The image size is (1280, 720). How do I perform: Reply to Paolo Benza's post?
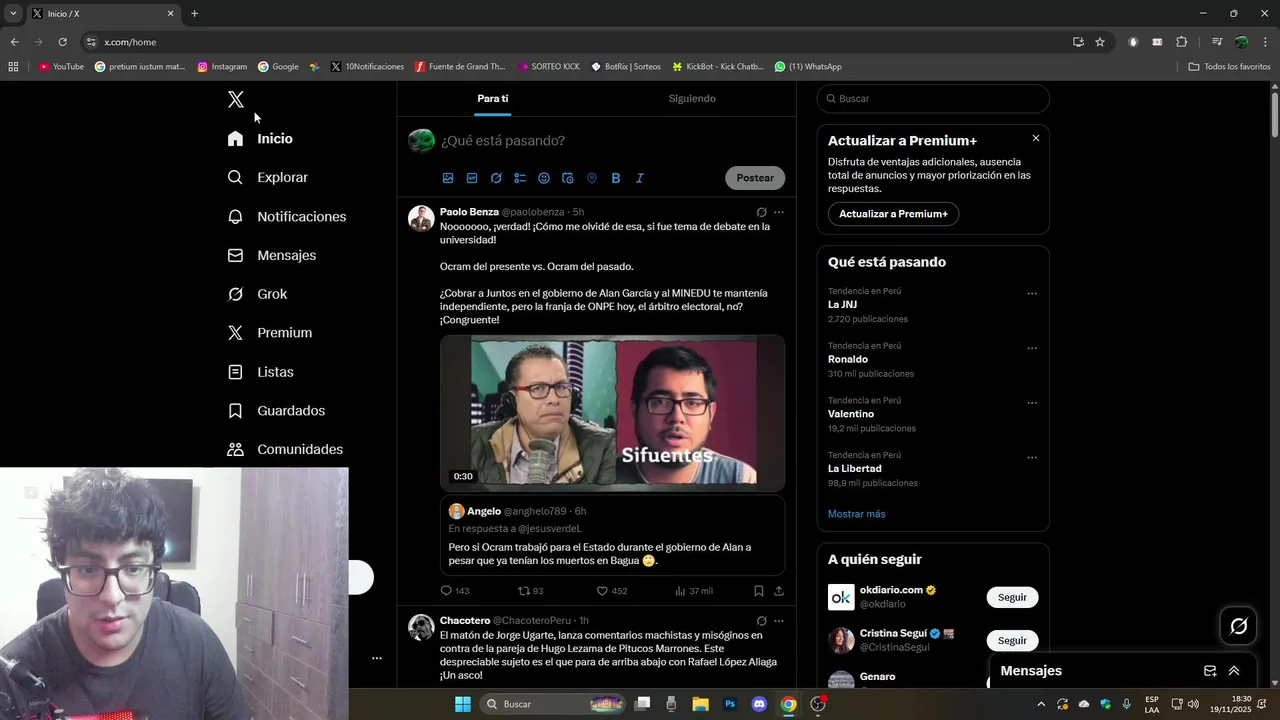[x=455, y=591]
